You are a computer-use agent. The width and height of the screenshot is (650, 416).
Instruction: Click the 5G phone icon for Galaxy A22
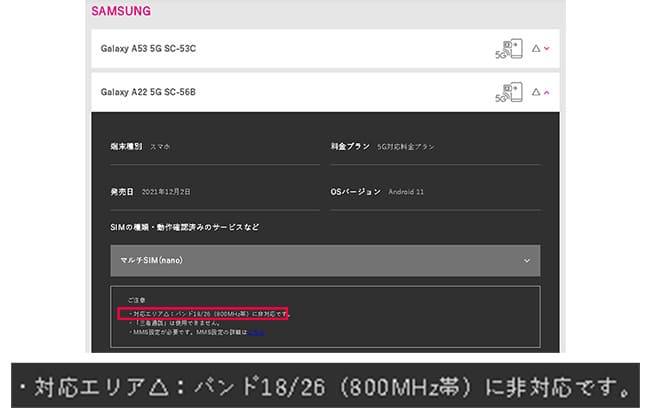pos(509,92)
